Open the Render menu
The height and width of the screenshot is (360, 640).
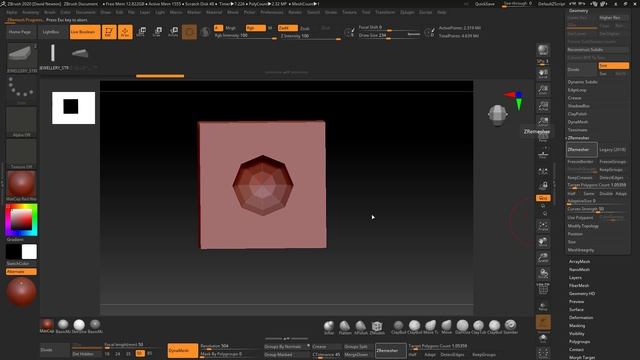pos(295,12)
